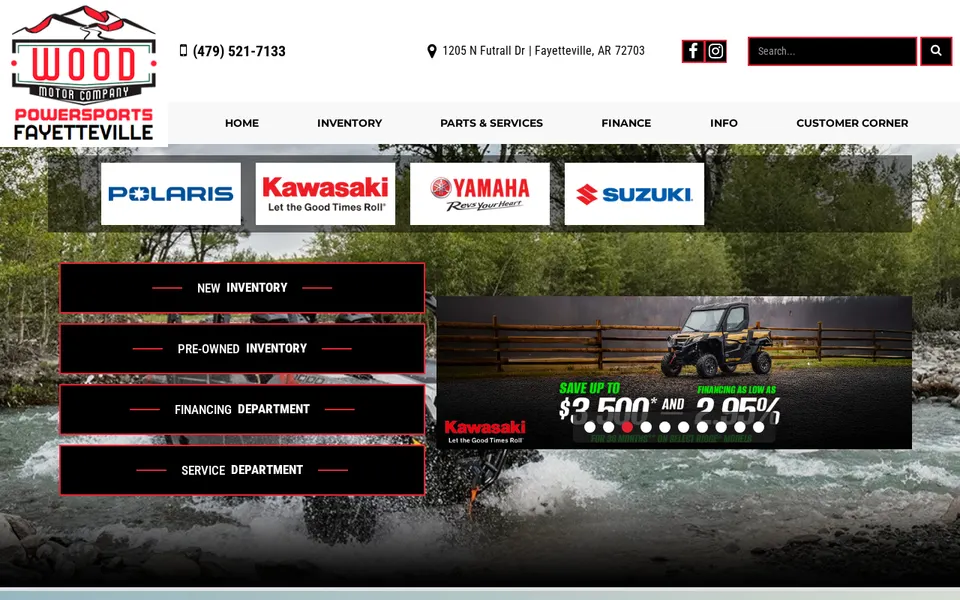Open the Facebook page icon
Viewport: 960px width, 600px height.
[x=692, y=51]
